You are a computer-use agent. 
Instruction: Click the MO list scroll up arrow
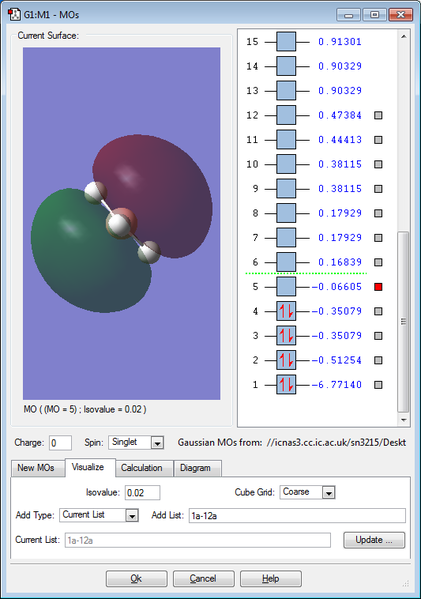pyautogui.click(x=403, y=36)
